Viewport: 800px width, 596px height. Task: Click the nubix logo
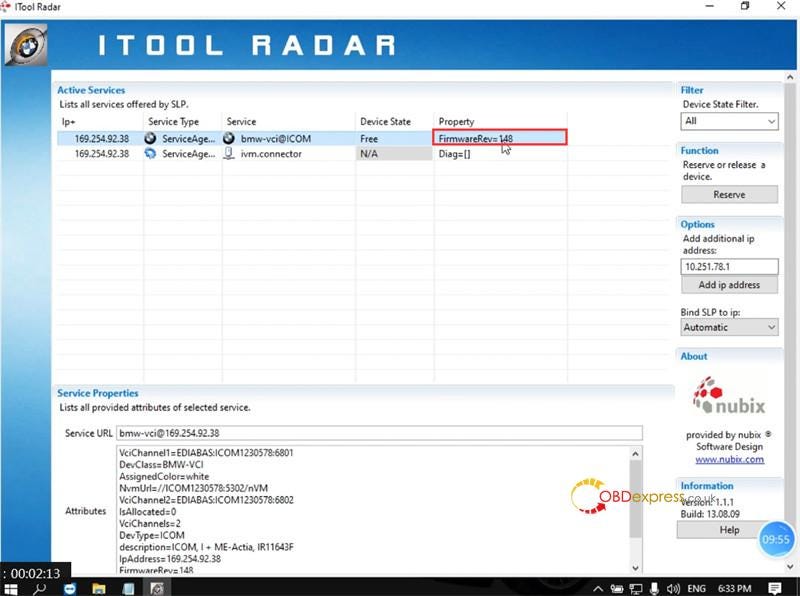729,395
